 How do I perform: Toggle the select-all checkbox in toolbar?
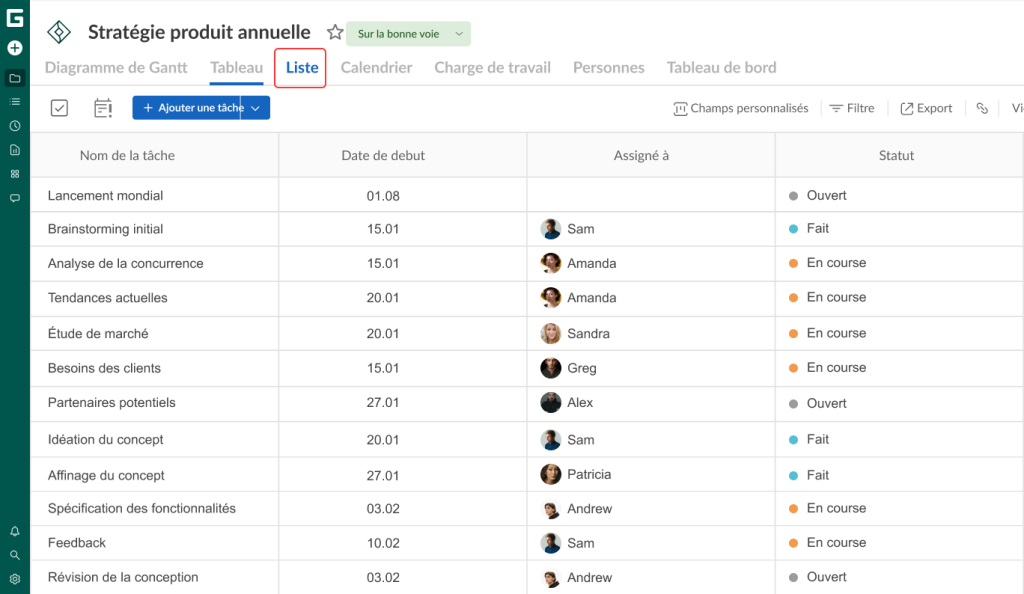[59, 108]
